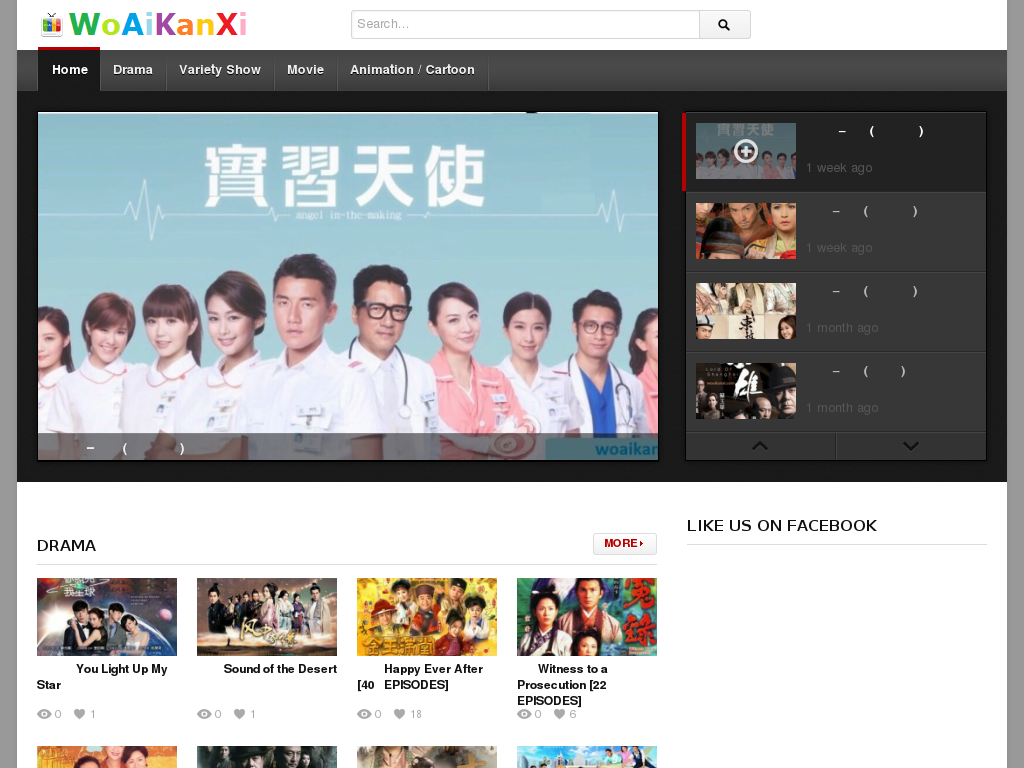1024x768 pixels.
Task: Select Movie in the navigation bar
Action: click(305, 70)
